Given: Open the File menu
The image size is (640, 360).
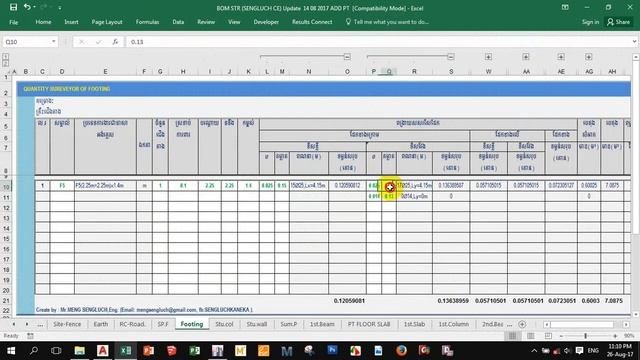Looking at the screenshot, I should pyautogui.click(x=13, y=22).
